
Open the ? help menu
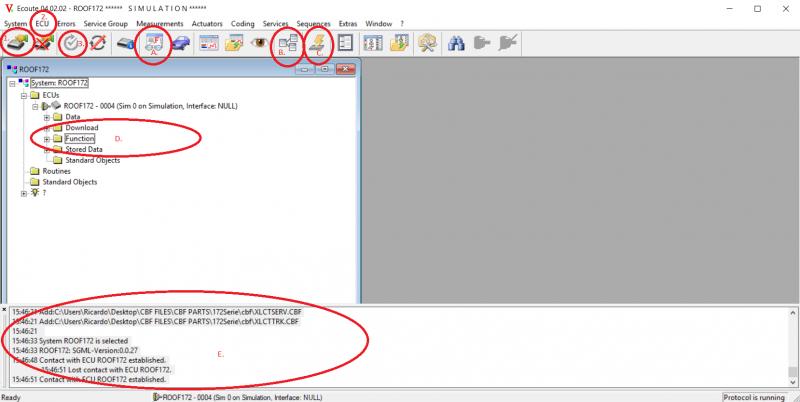point(402,23)
